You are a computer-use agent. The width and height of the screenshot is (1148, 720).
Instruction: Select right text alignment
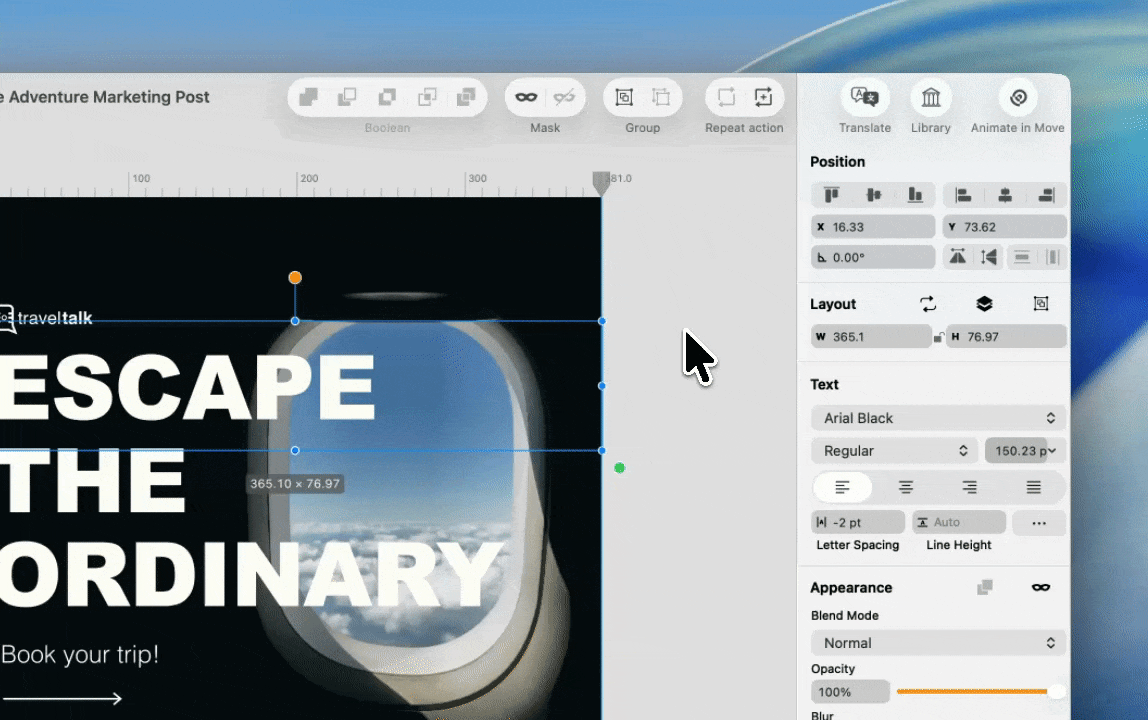coord(969,487)
